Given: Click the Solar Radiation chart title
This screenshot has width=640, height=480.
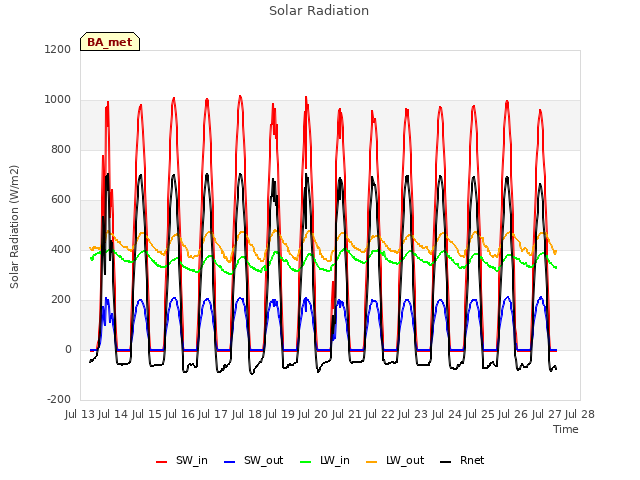Looking at the screenshot, I should (x=319, y=11).
